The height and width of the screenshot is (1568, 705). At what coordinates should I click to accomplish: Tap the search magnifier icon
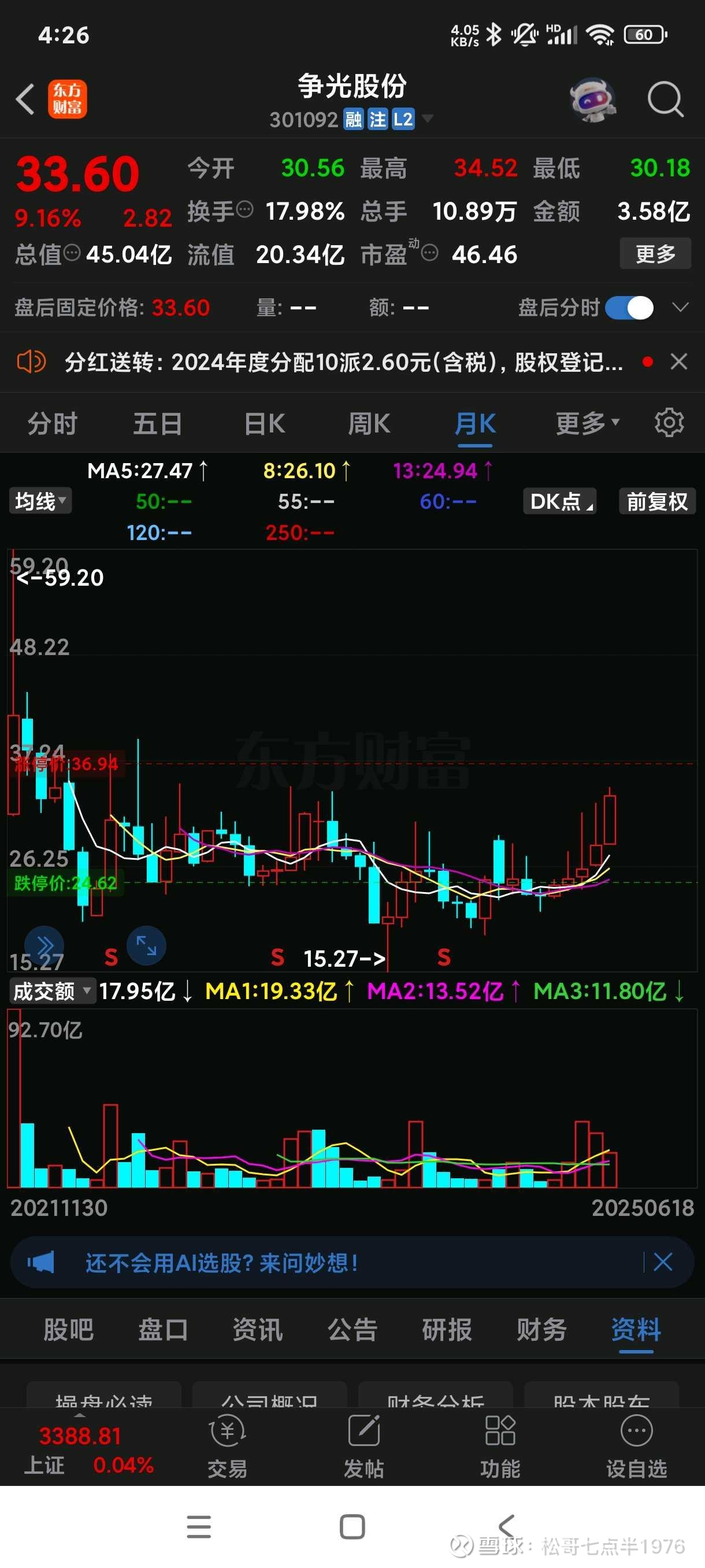666,99
